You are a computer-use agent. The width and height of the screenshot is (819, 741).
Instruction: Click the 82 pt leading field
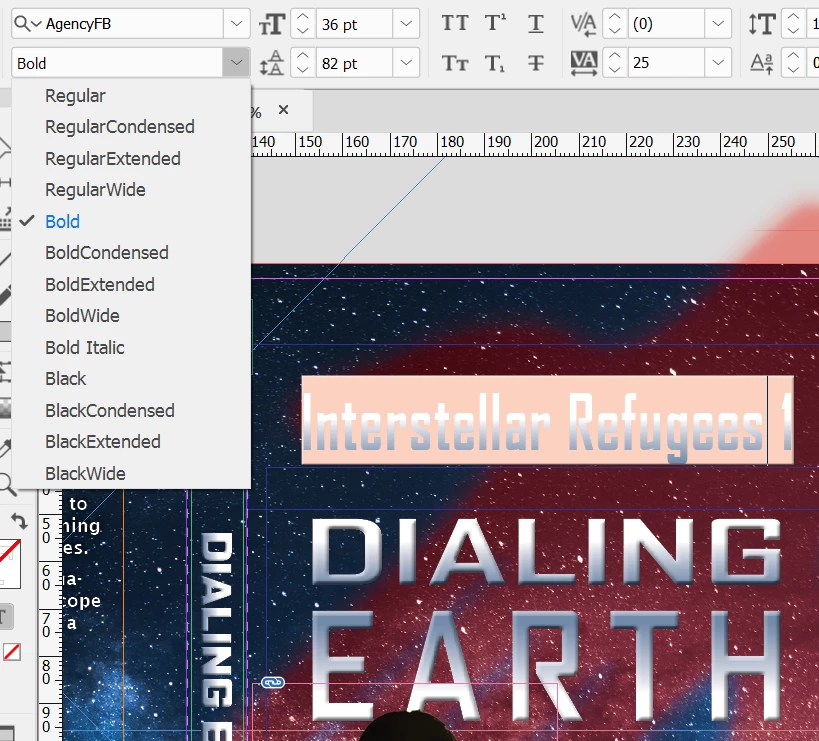(x=354, y=63)
